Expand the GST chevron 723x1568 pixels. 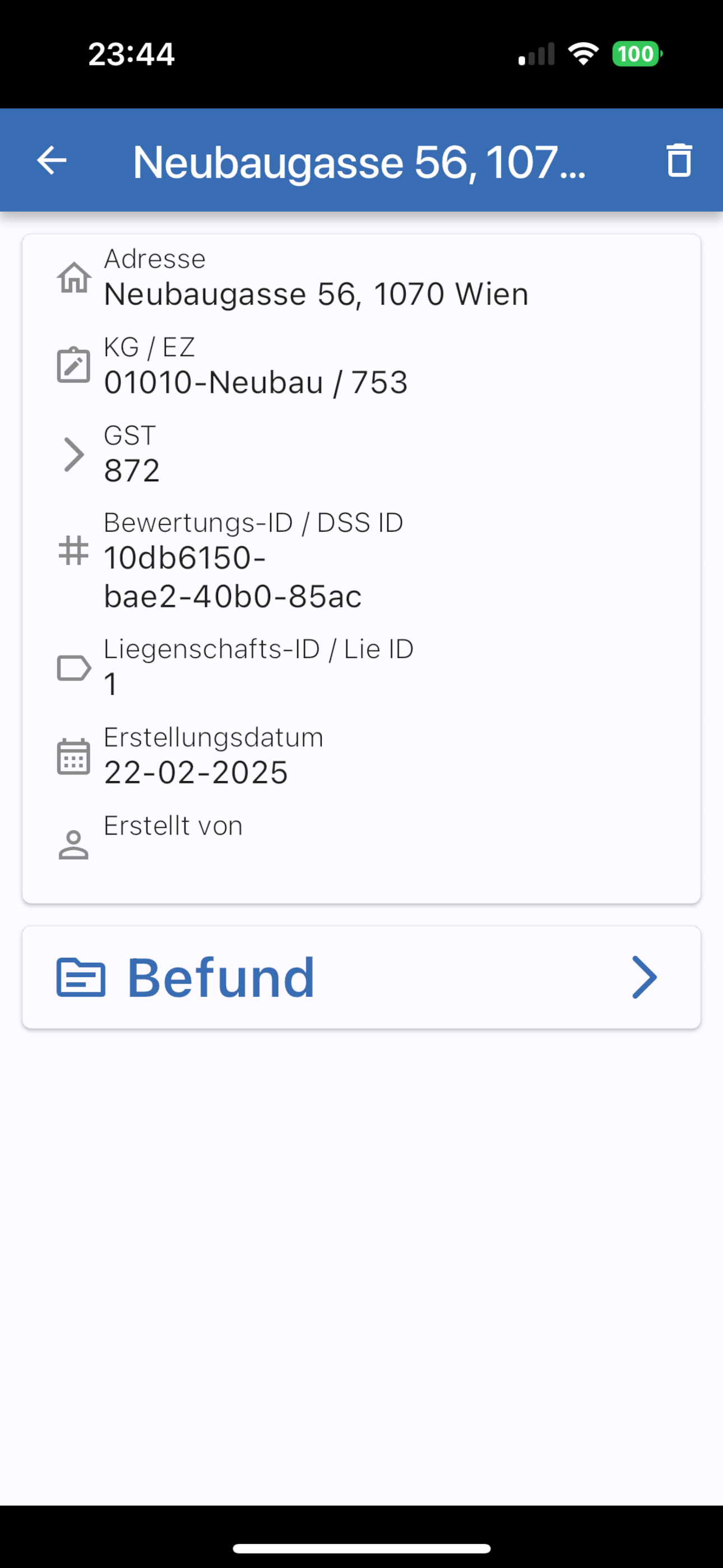pos(73,454)
